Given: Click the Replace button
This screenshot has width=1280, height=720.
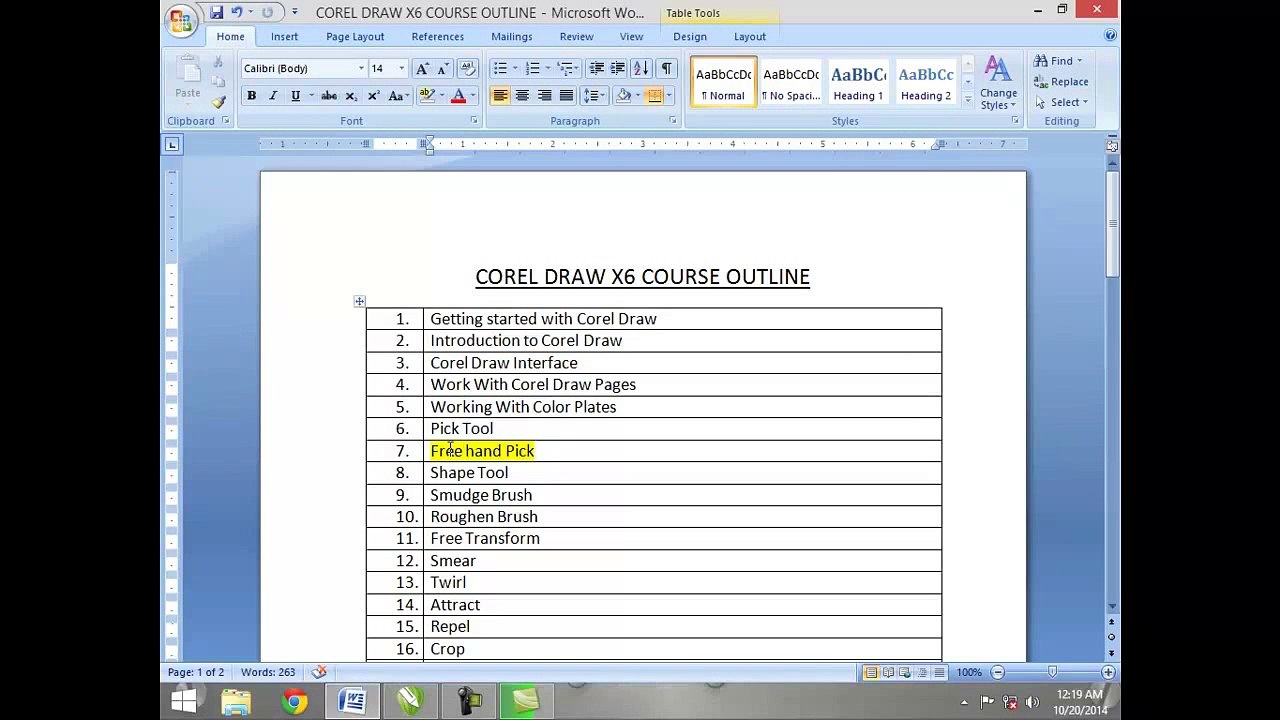Looking at the screenshot, I should tap(1061, 82).
